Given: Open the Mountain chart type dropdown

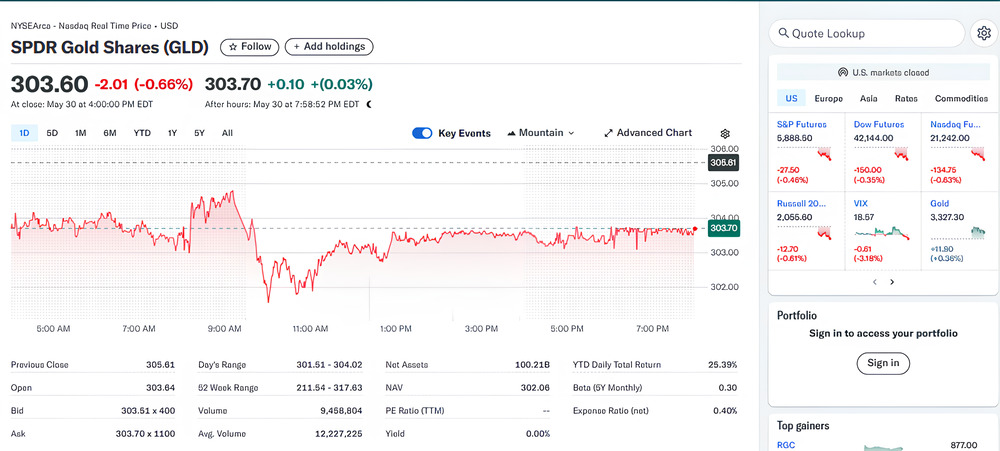Looking at the screenshot, I should point(541,133).
